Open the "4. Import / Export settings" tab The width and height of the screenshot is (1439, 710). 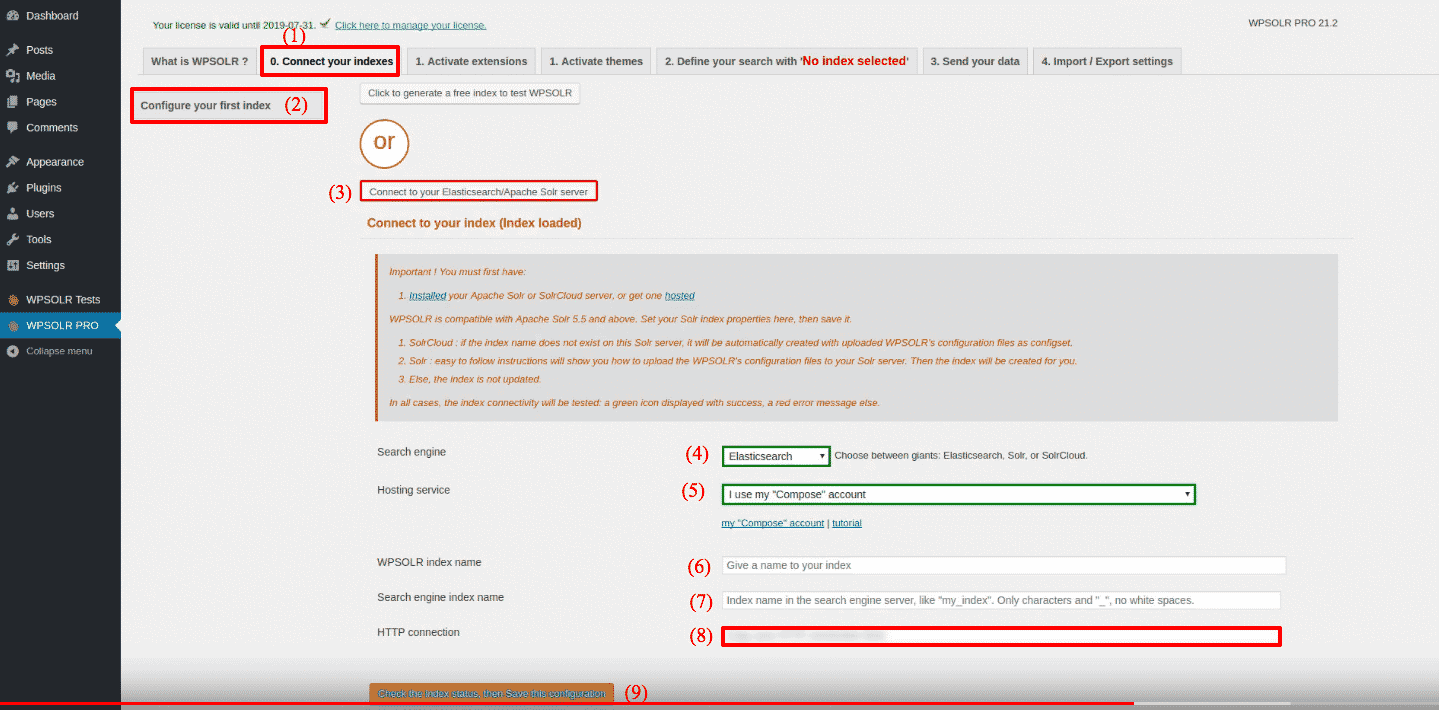tap(1107, 61)
